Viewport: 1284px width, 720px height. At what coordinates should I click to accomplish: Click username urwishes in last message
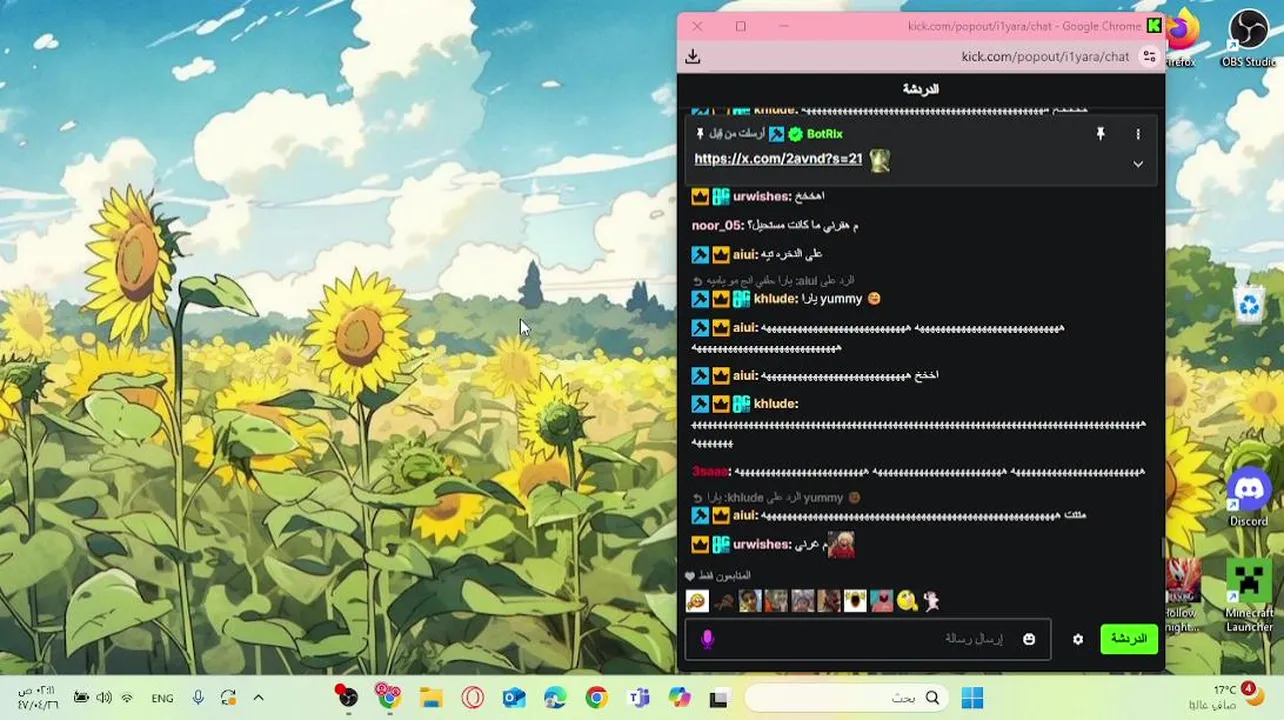pos(762,545)
